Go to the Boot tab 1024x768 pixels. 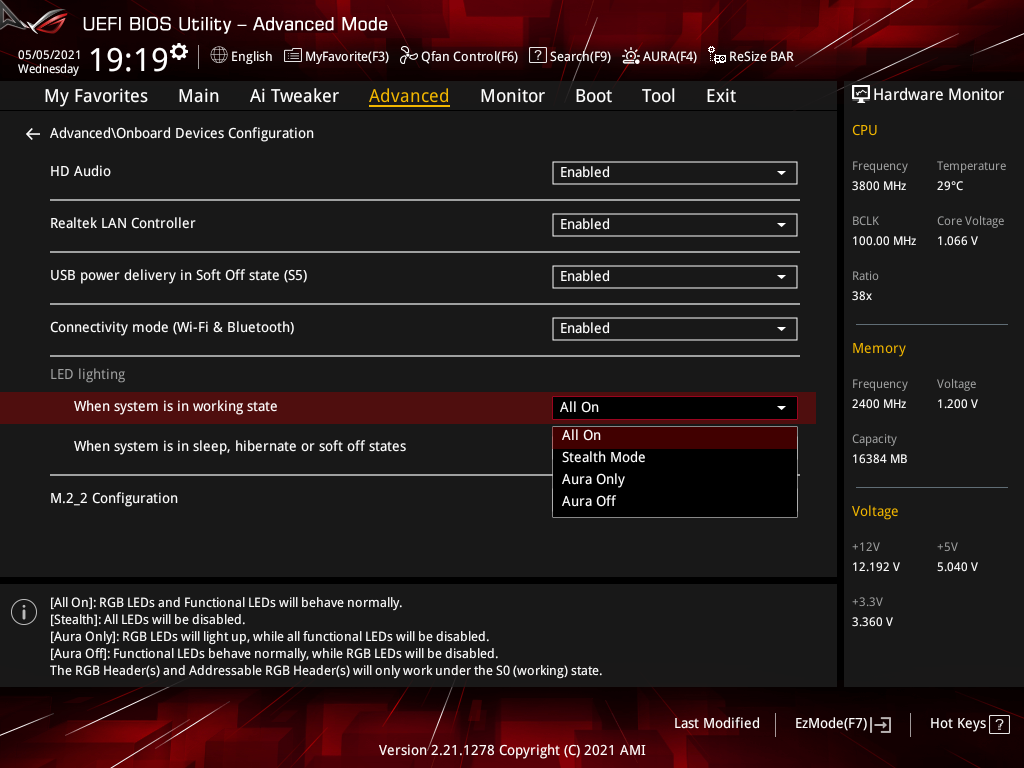(593, 96)
